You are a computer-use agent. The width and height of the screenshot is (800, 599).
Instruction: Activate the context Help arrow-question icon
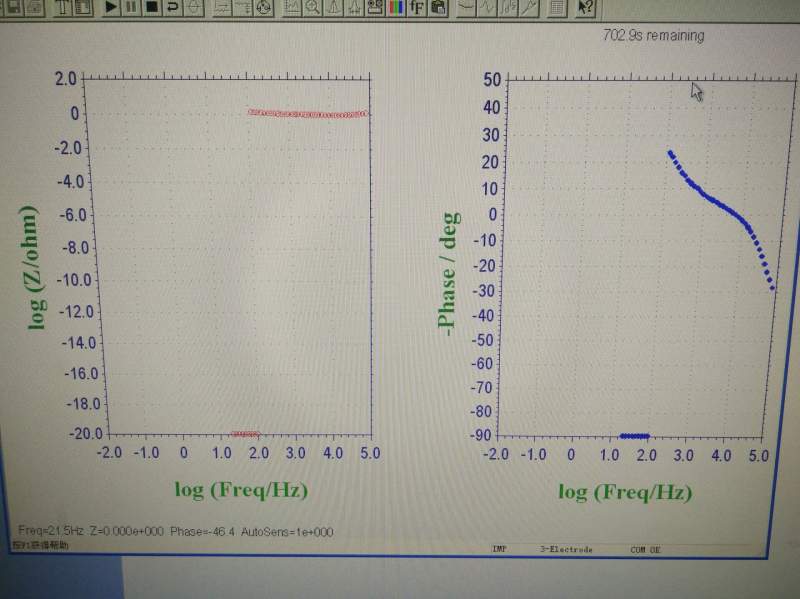585,8
